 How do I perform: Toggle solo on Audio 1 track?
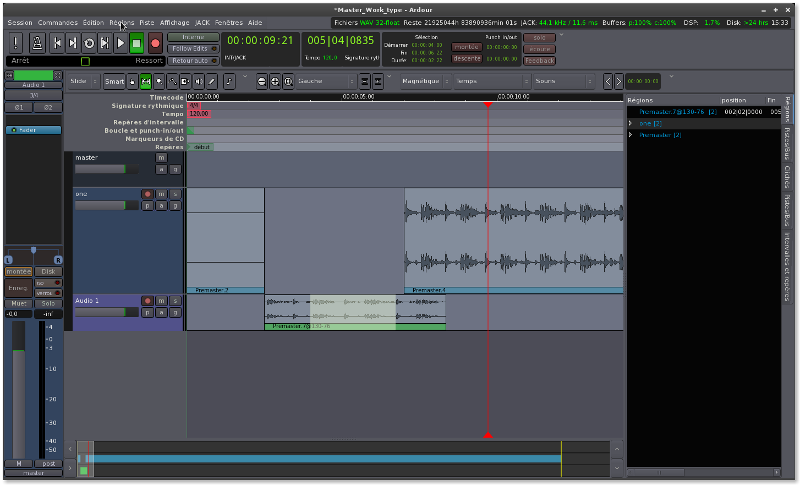(x=175, y=300)
